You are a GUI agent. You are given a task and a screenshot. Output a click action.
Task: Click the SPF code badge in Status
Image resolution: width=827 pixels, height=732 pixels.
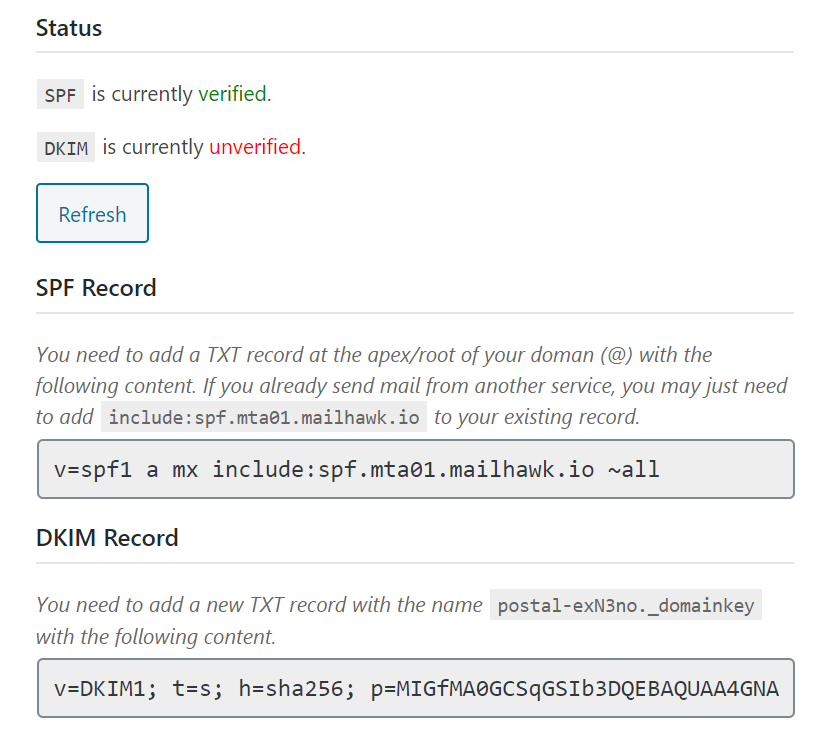[x=60, y=95]
